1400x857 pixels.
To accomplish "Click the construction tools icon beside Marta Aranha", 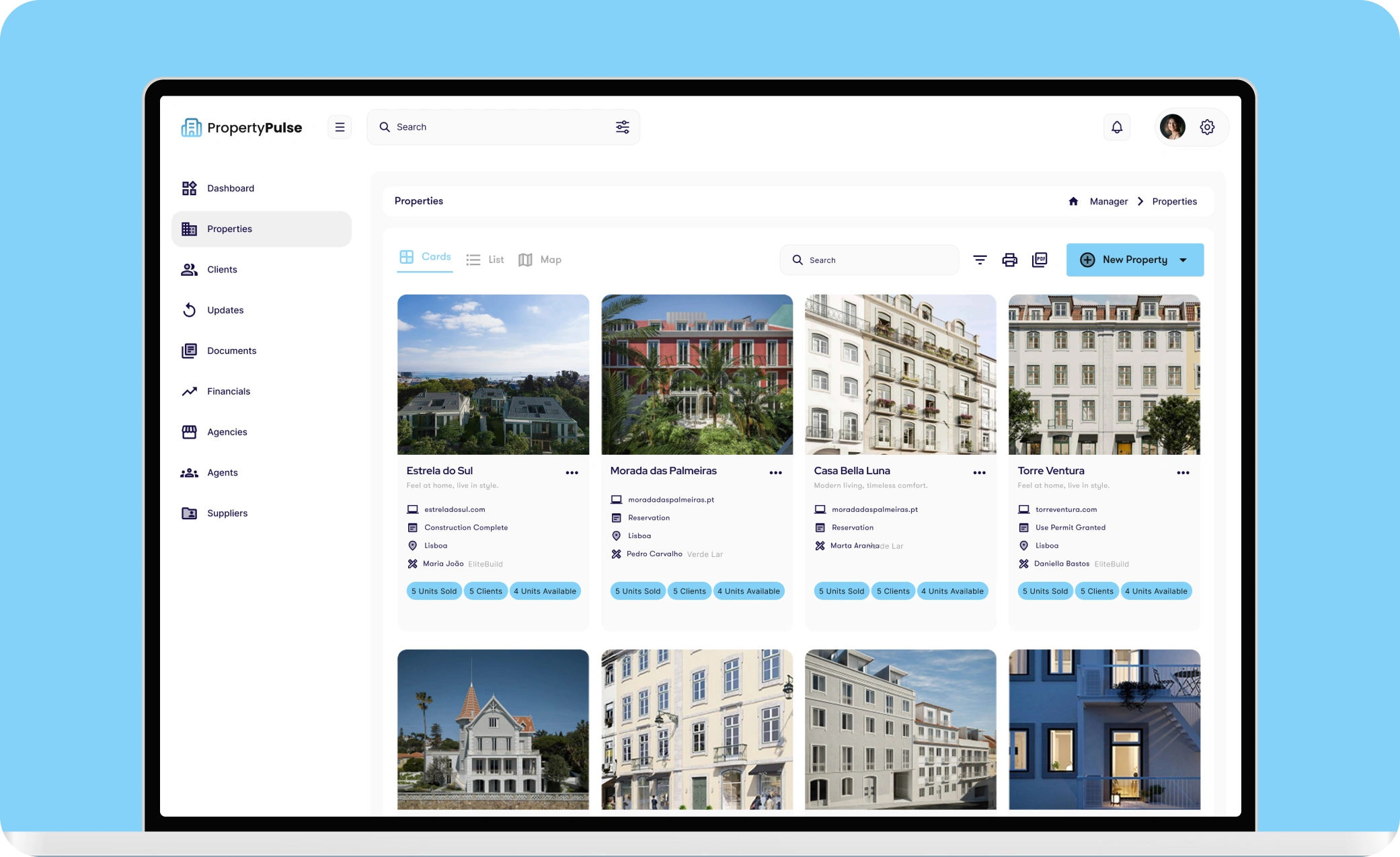I will 820,546.
